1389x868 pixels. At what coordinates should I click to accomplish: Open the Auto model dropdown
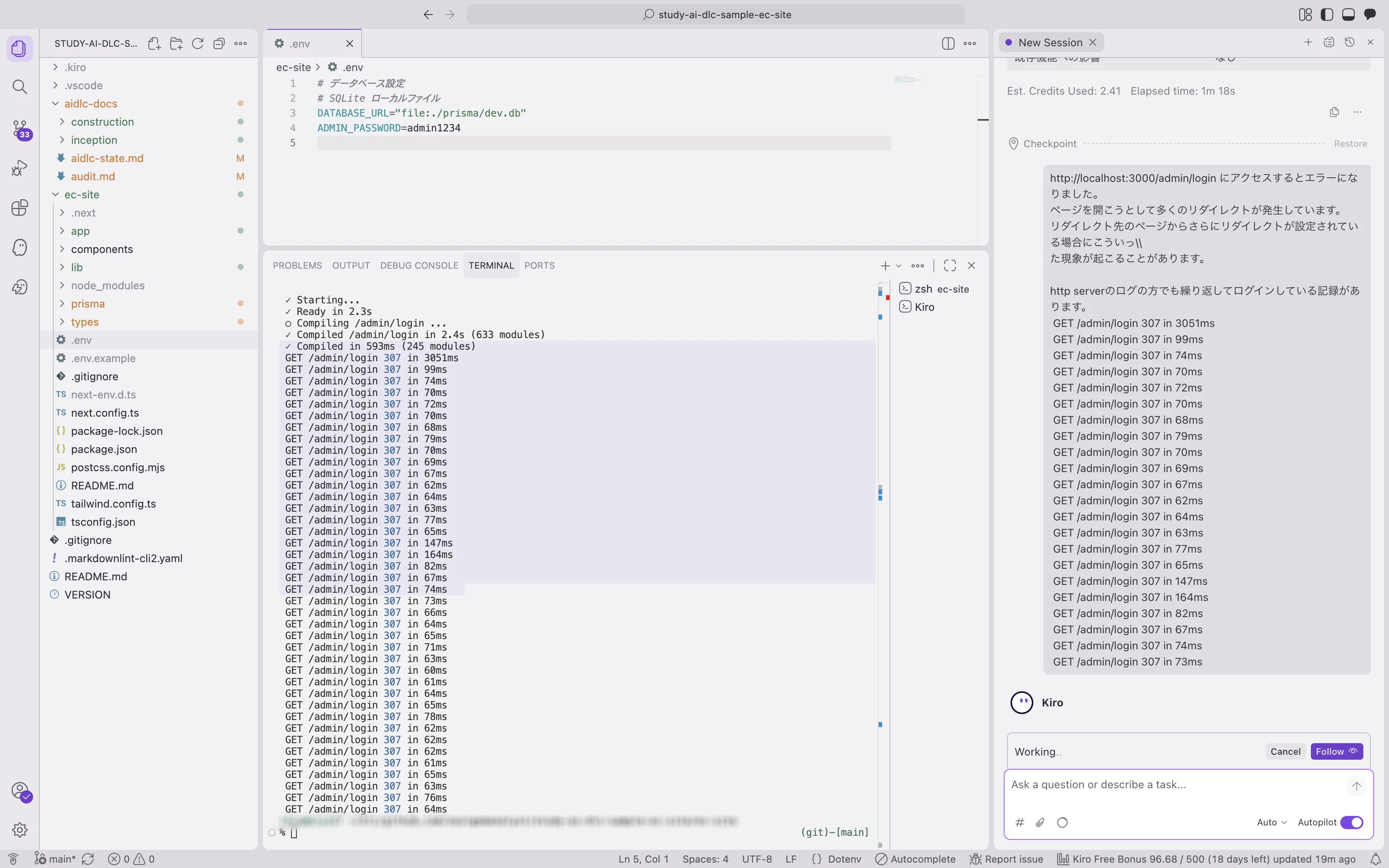[x=1271, y=822]
